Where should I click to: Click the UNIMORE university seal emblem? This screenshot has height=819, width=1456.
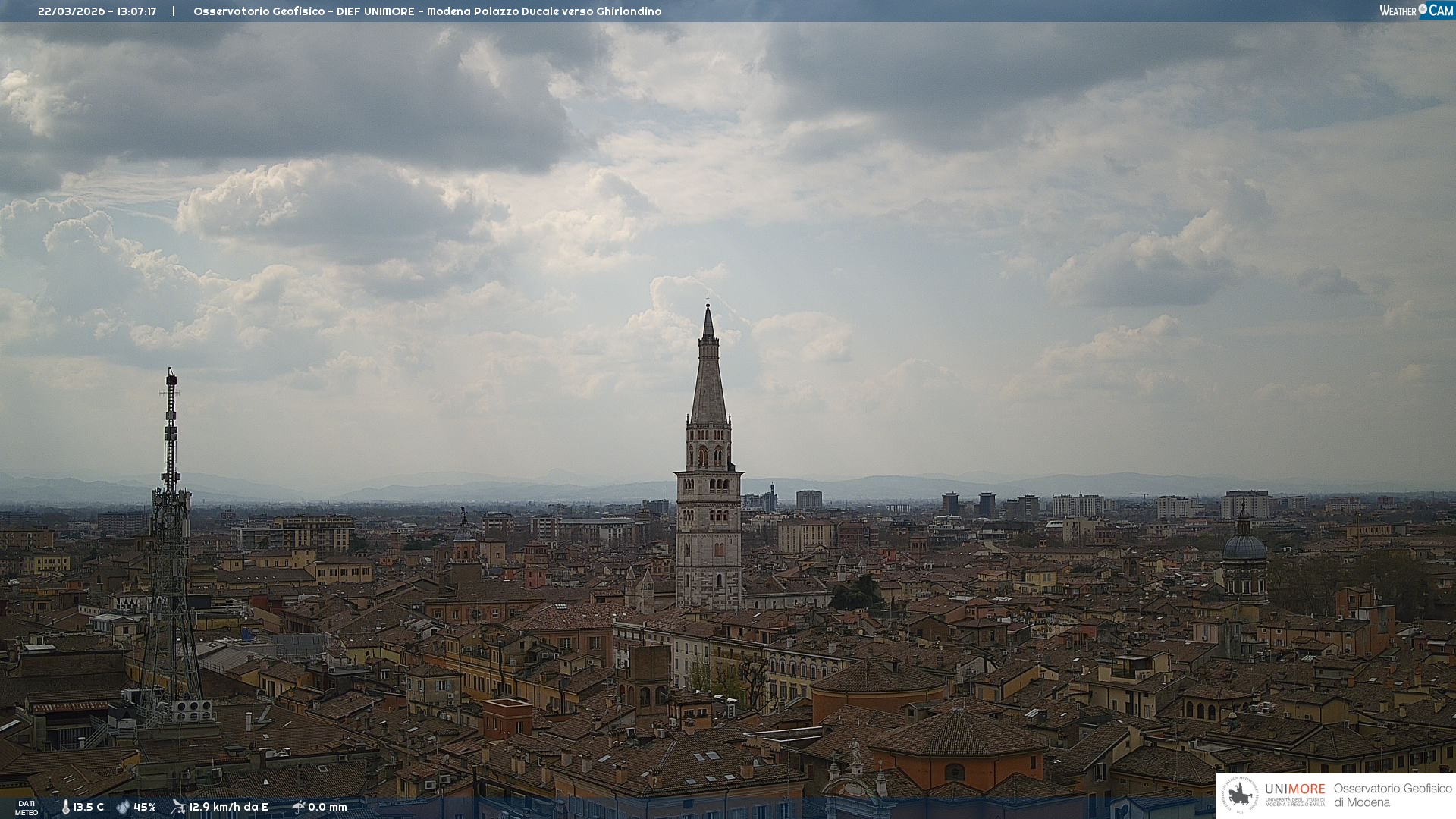tap(1241, 795)
